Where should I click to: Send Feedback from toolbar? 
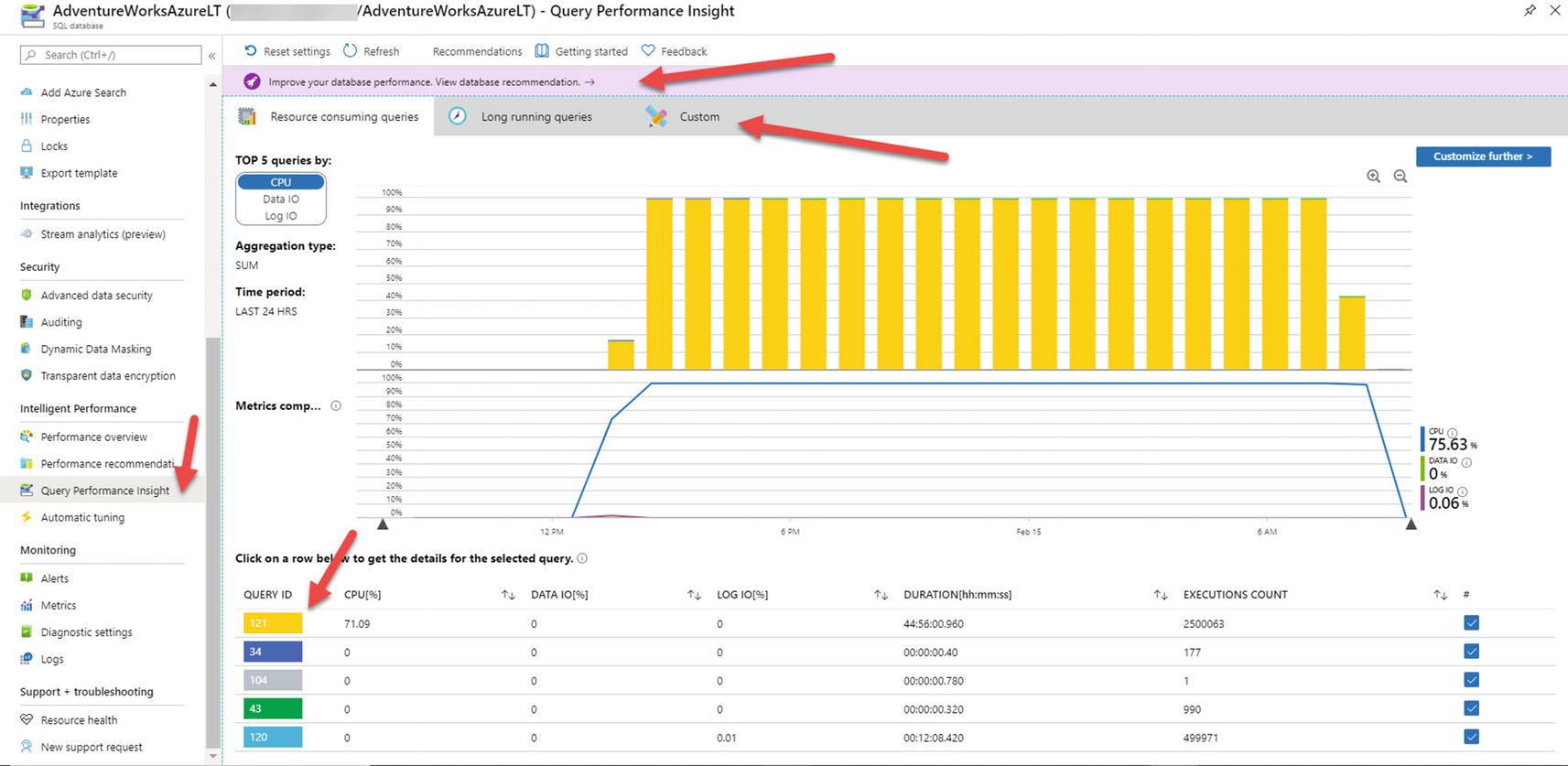674,51
